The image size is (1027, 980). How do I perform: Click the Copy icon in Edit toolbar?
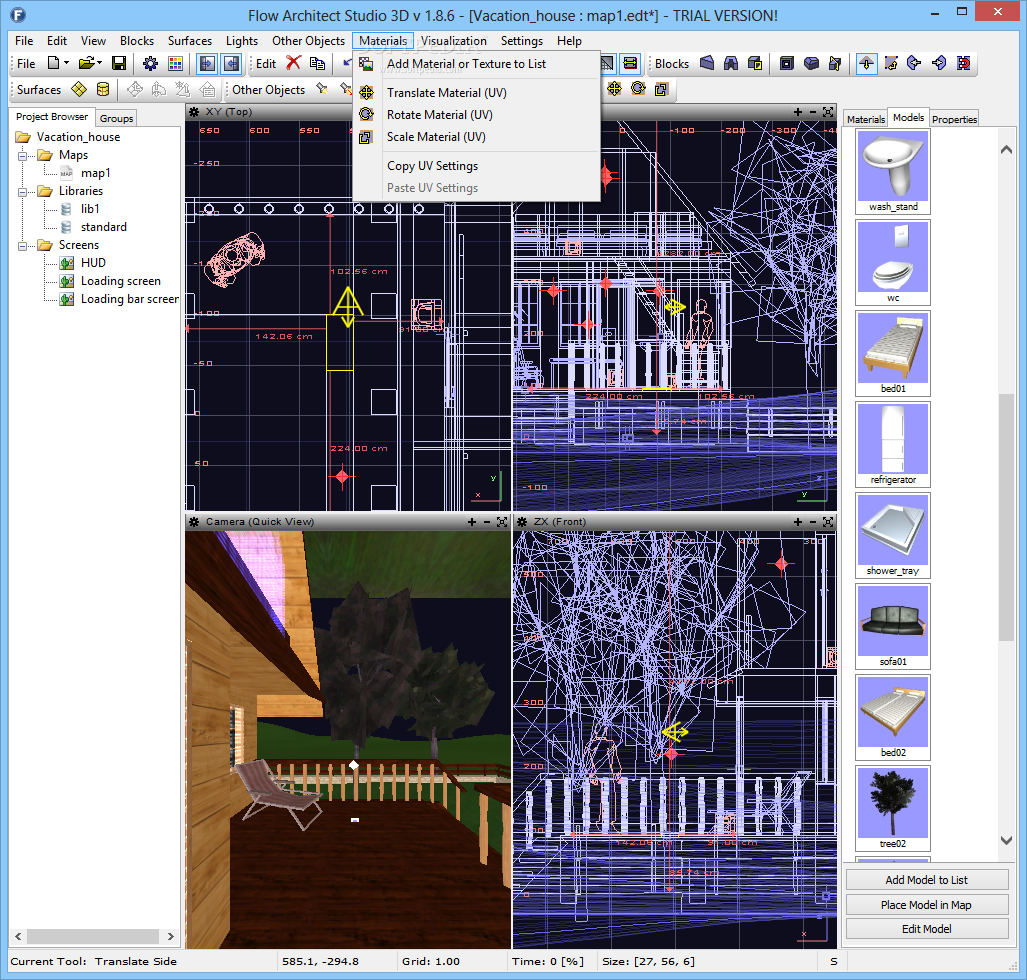pos(318,63)
